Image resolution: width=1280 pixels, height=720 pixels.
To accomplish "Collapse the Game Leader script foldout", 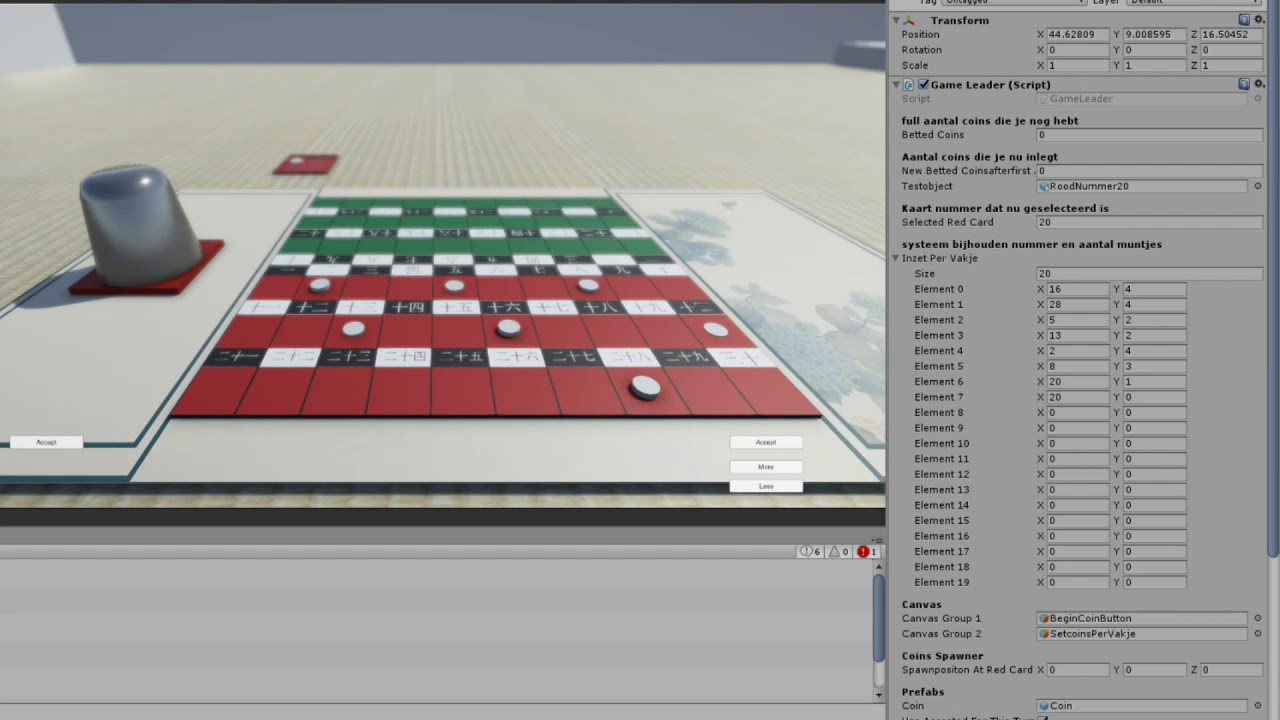I will 896,85.
